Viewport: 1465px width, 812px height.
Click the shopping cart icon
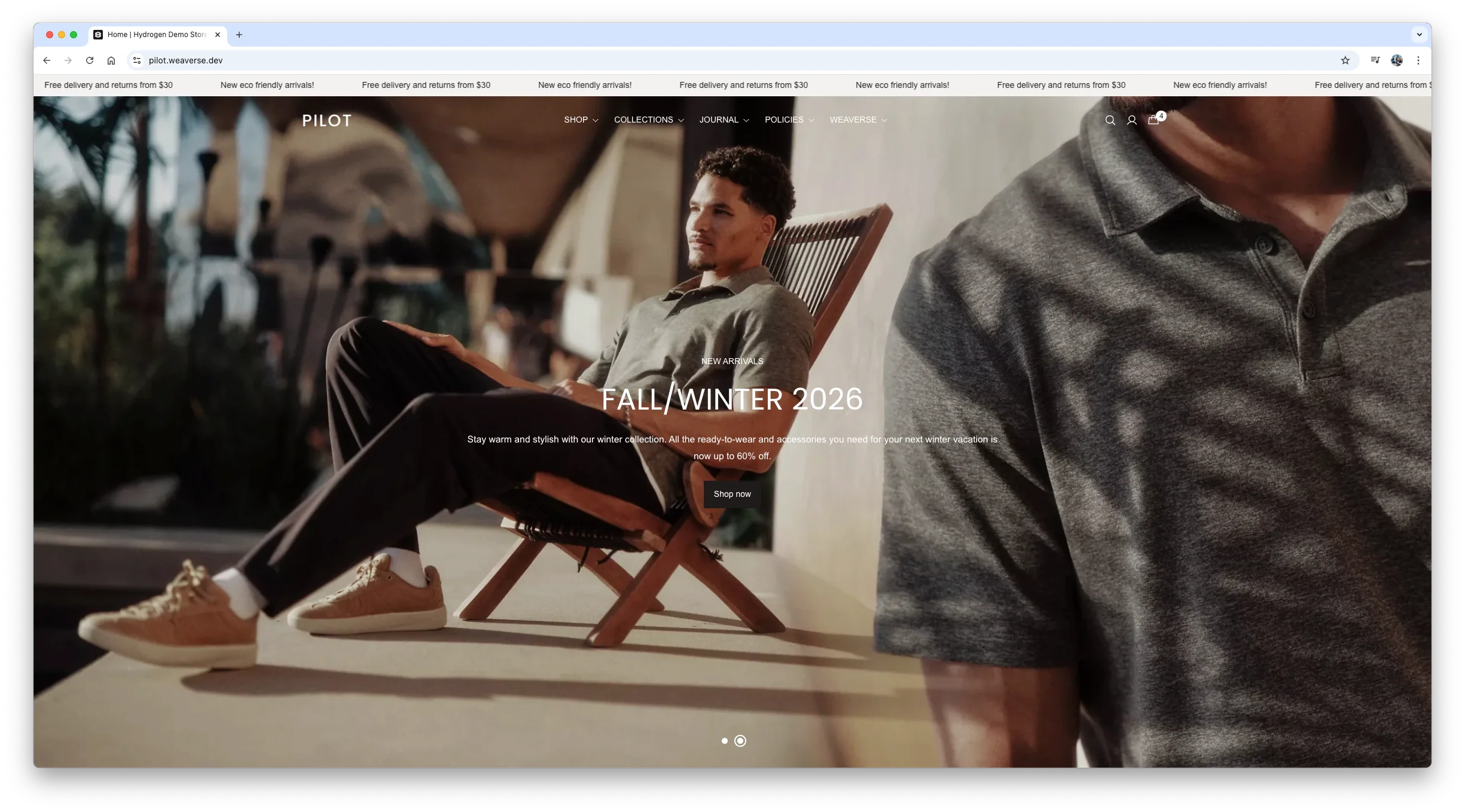tap(1153, 120)
